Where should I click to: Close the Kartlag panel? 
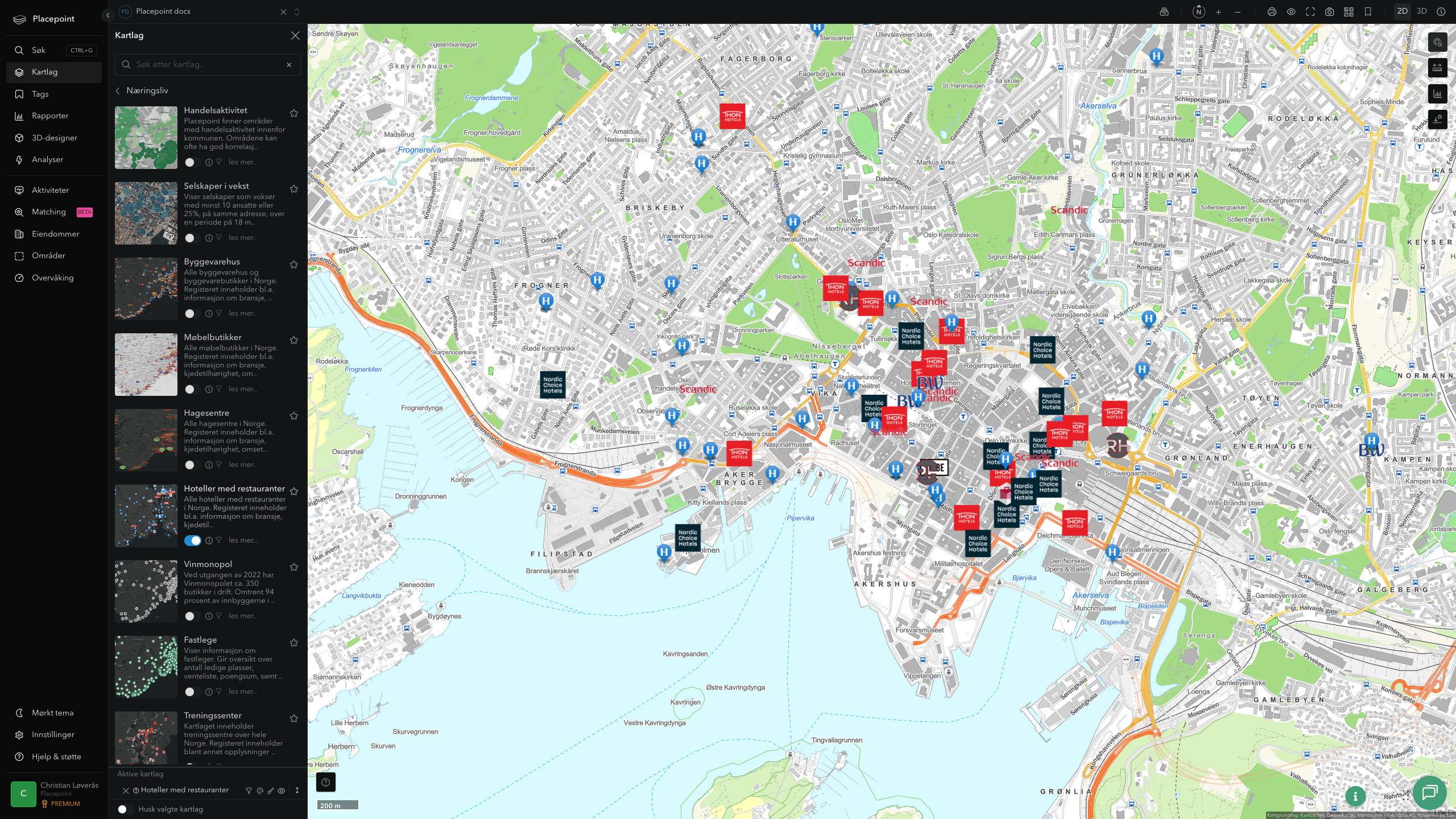(x=295, y=35)
